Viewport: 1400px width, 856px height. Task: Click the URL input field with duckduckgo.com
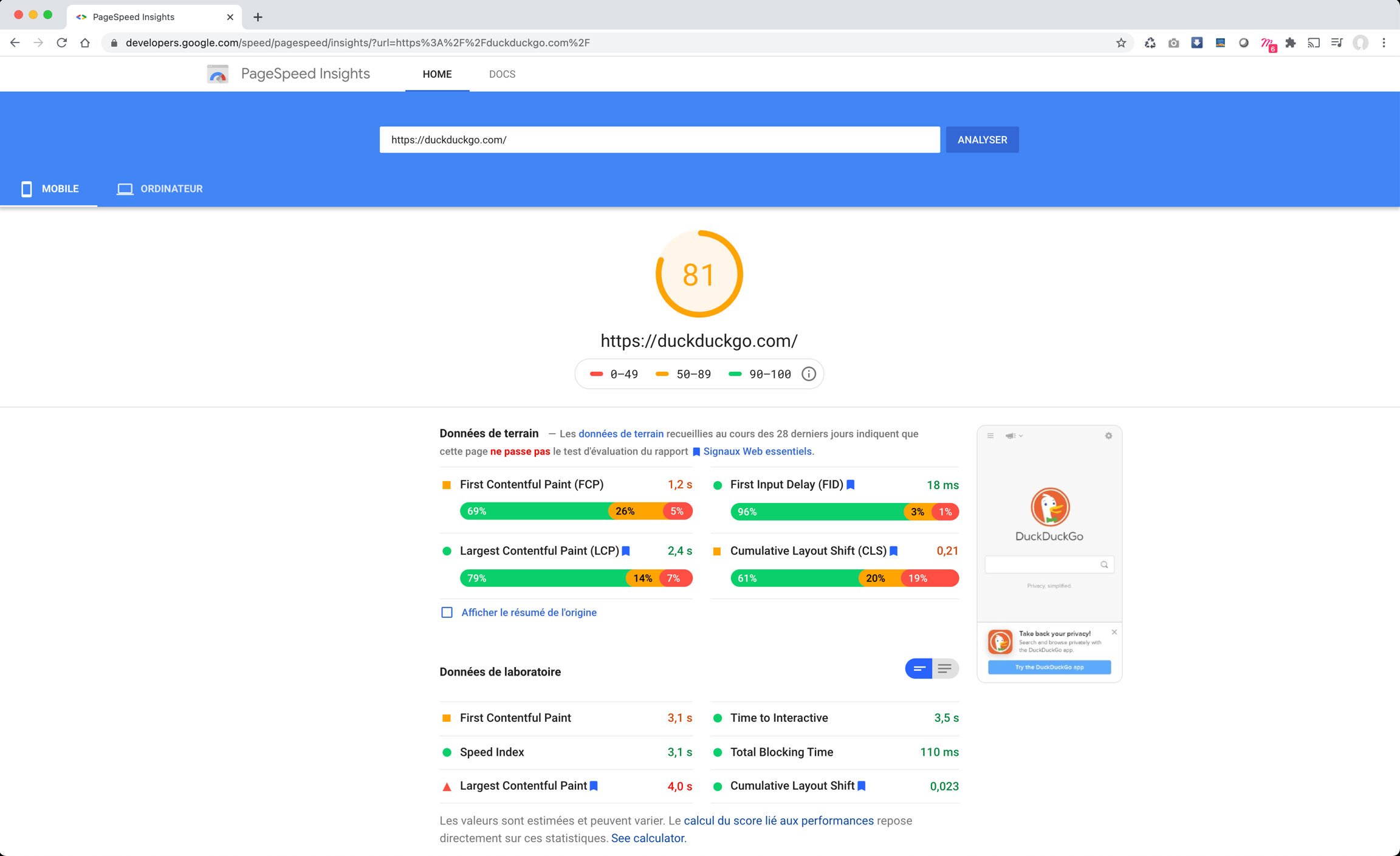pos(659,140)
